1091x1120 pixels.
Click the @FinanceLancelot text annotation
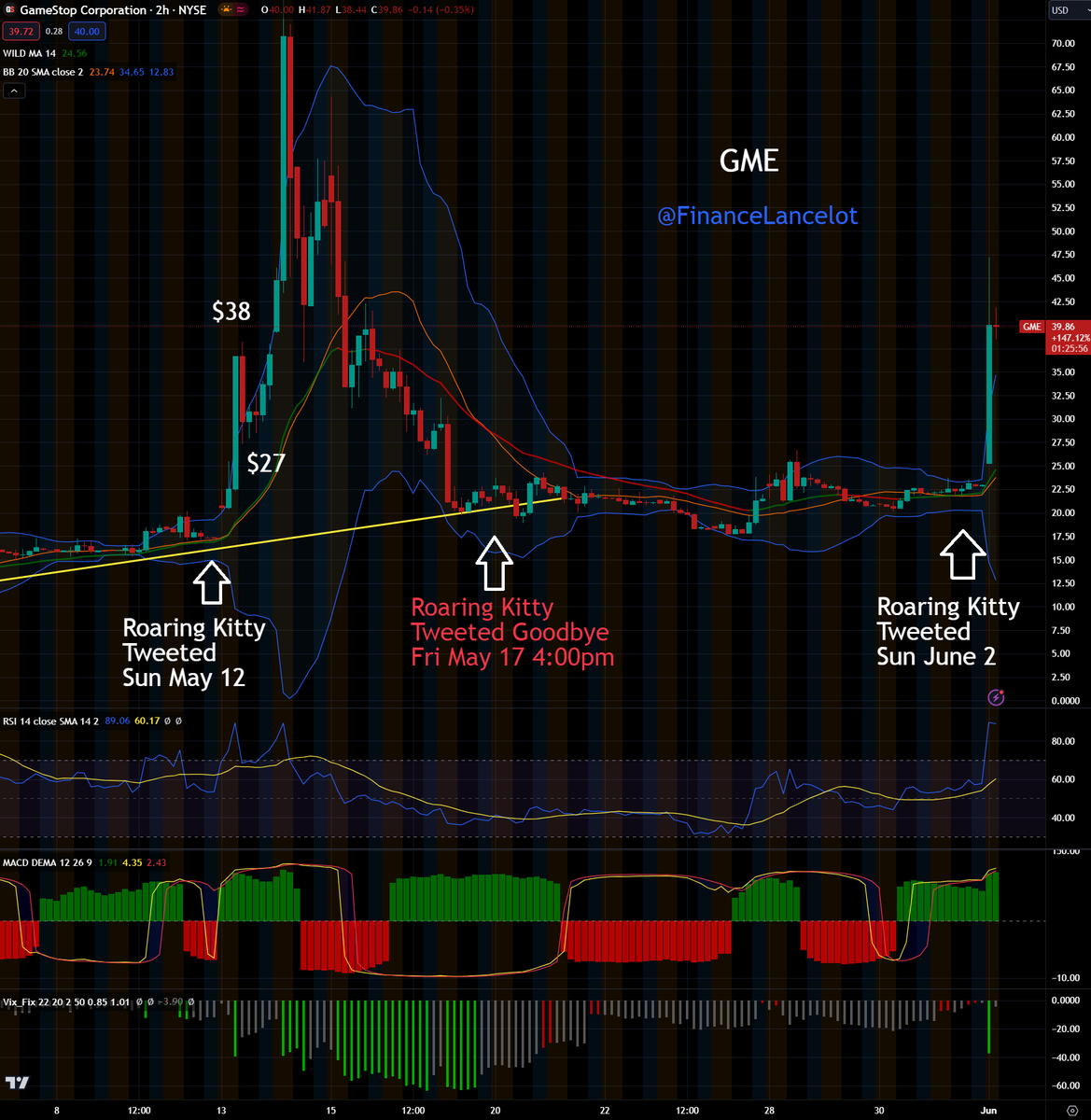click(757, 216)
